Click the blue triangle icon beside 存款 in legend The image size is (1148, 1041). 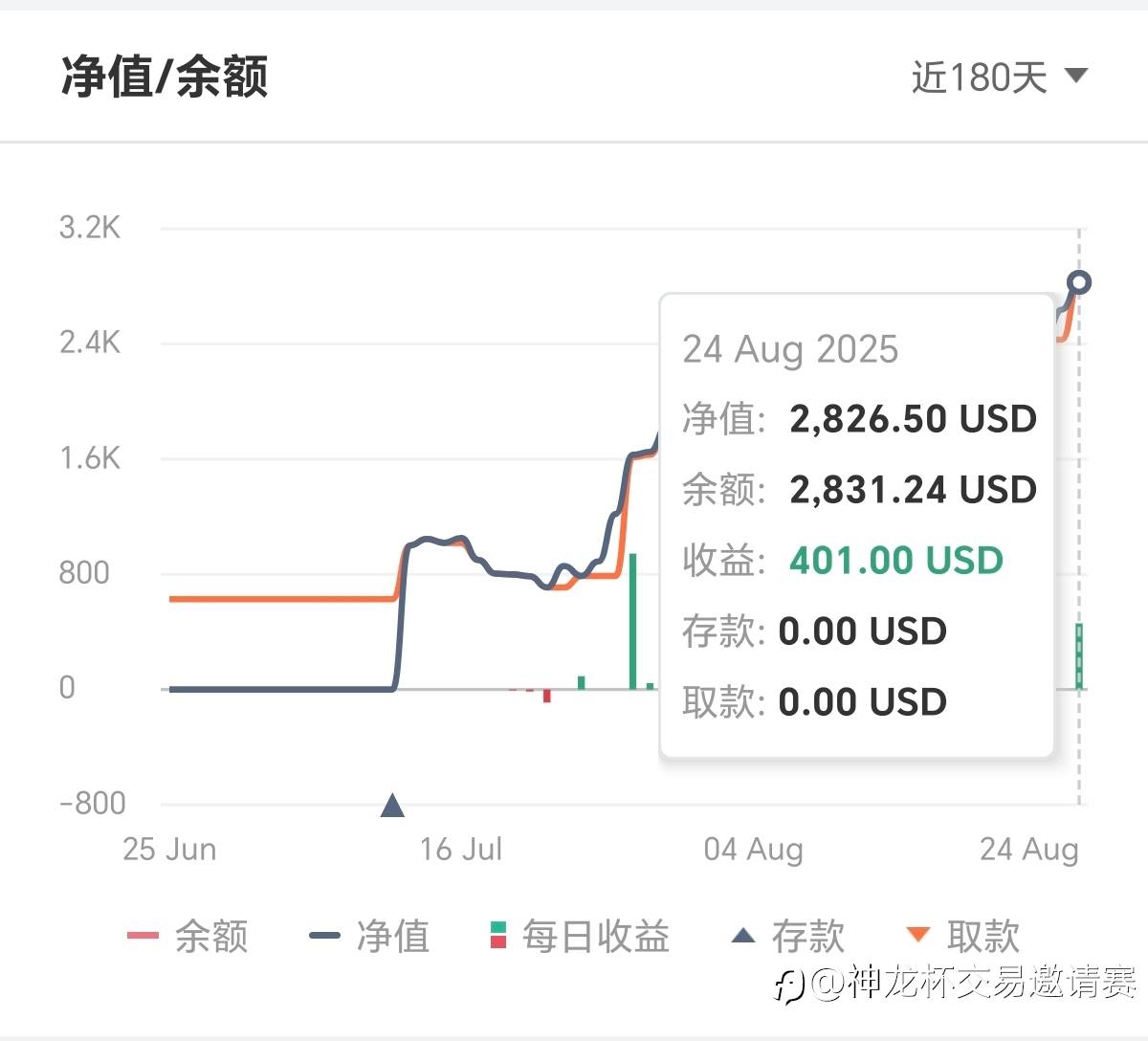[743, 935]
